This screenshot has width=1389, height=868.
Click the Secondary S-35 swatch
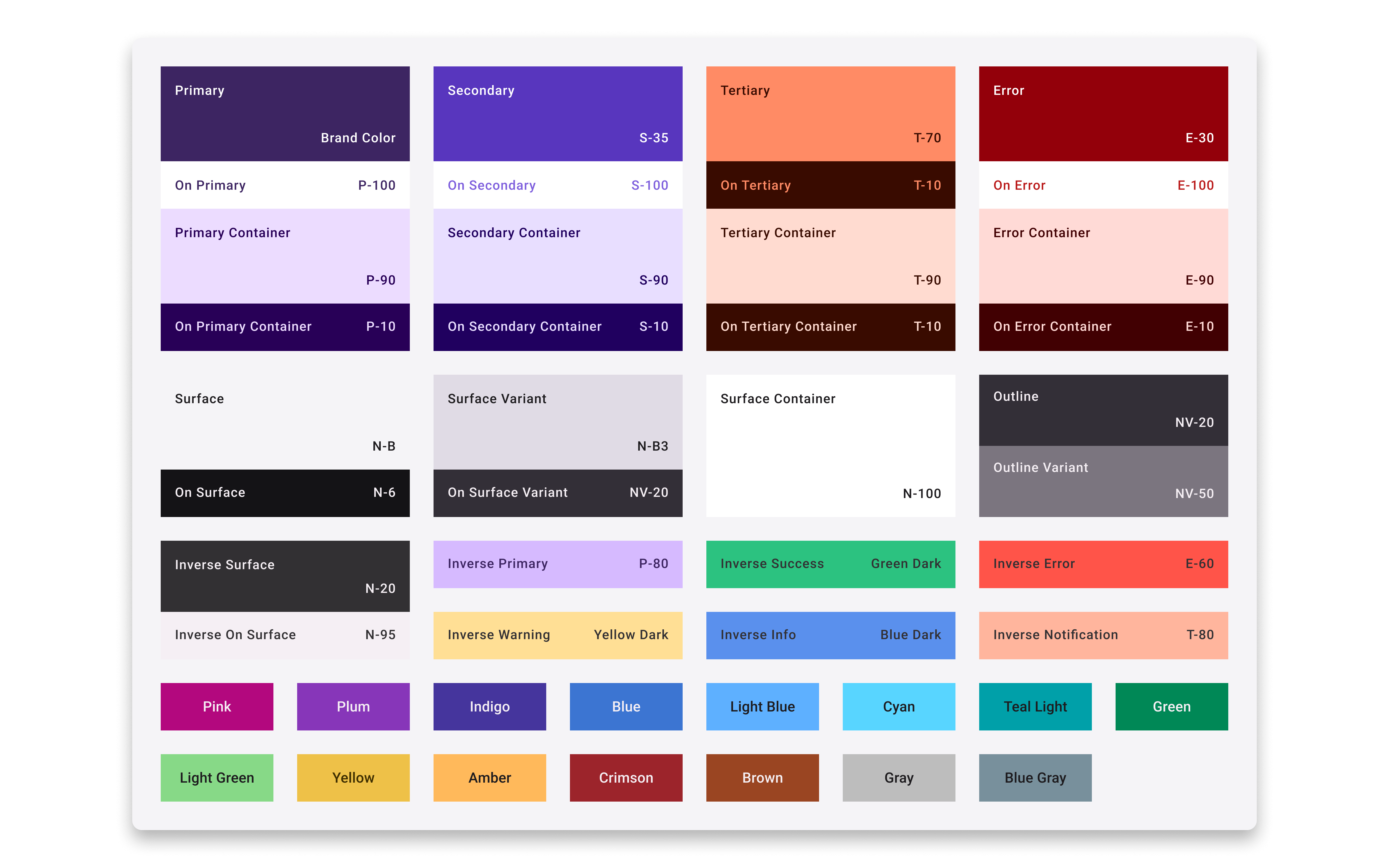tap(557, 113)
